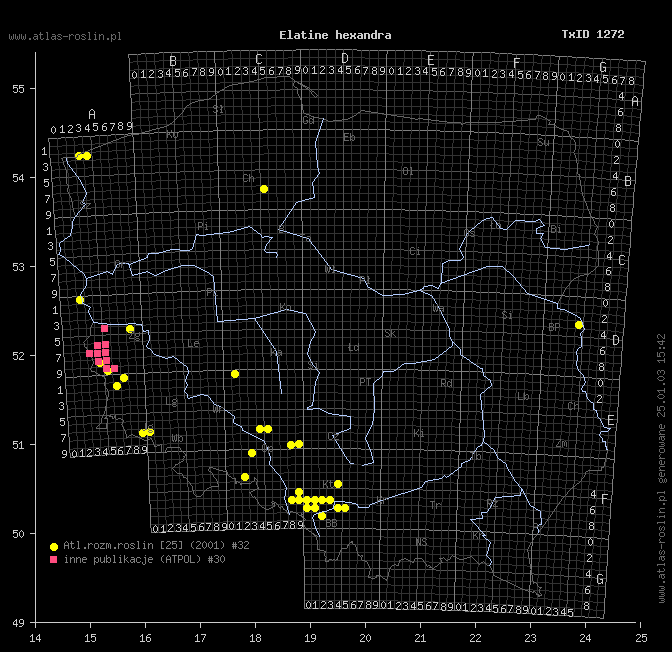Click the 'Elatine hexandra' map title

335,35
